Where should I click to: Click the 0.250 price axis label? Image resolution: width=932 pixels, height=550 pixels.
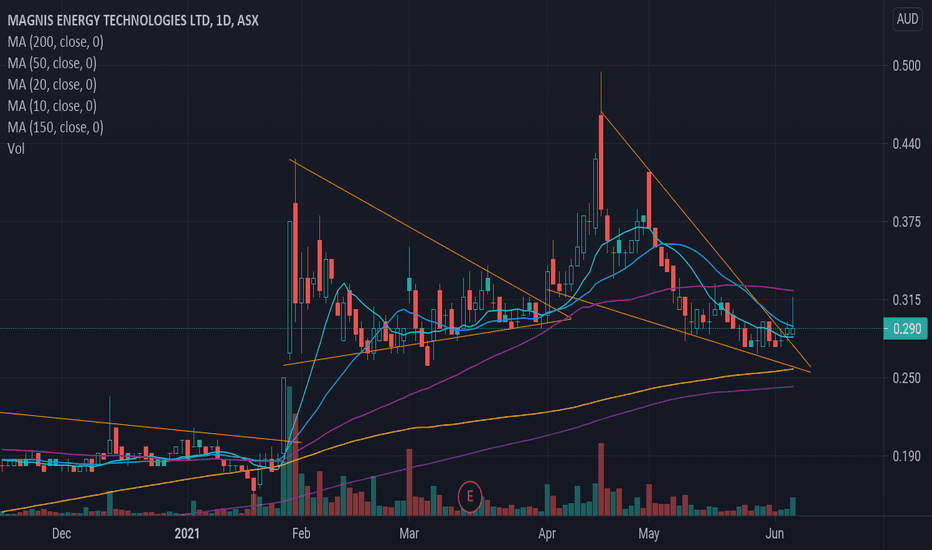pos(906,378)
